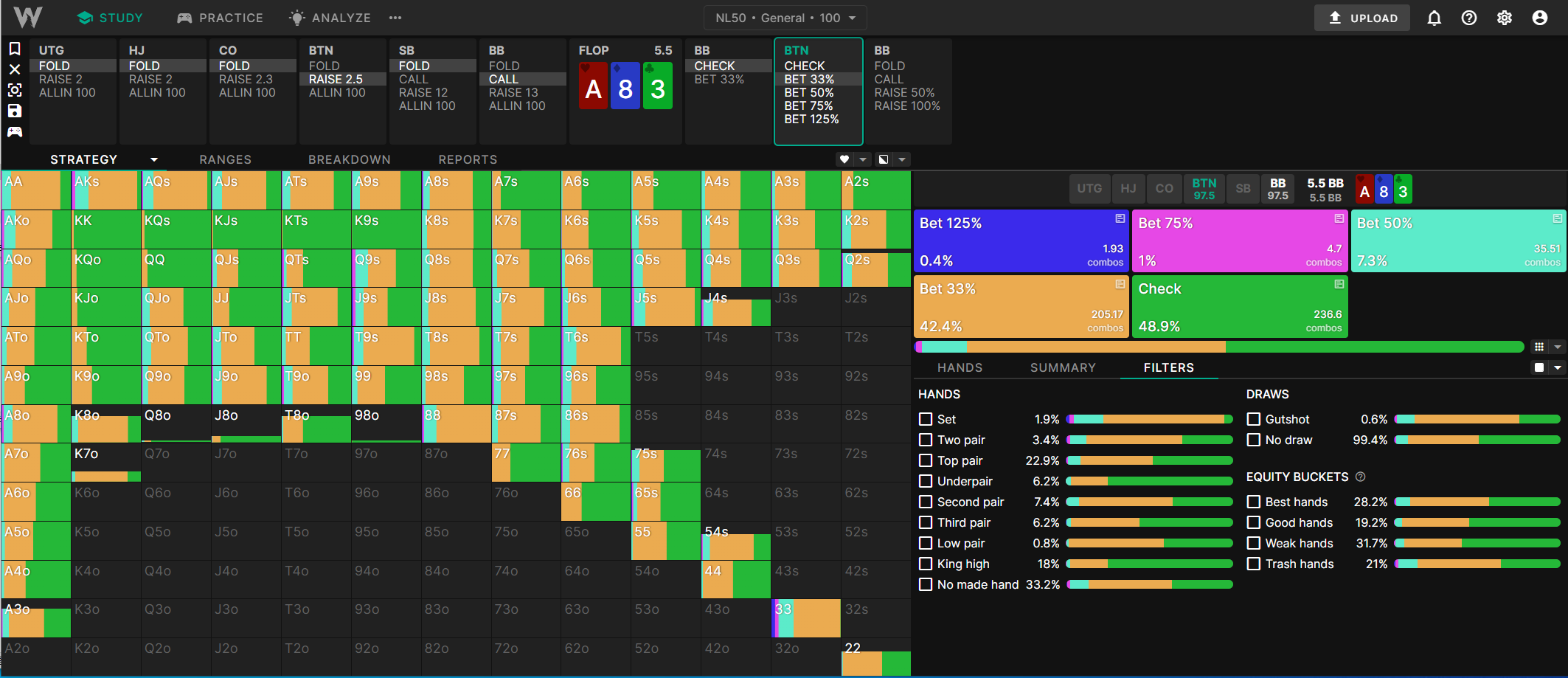1568x678 pixels.
Task: Click the save disk icon in sidebar
Action: click(15, 111)
